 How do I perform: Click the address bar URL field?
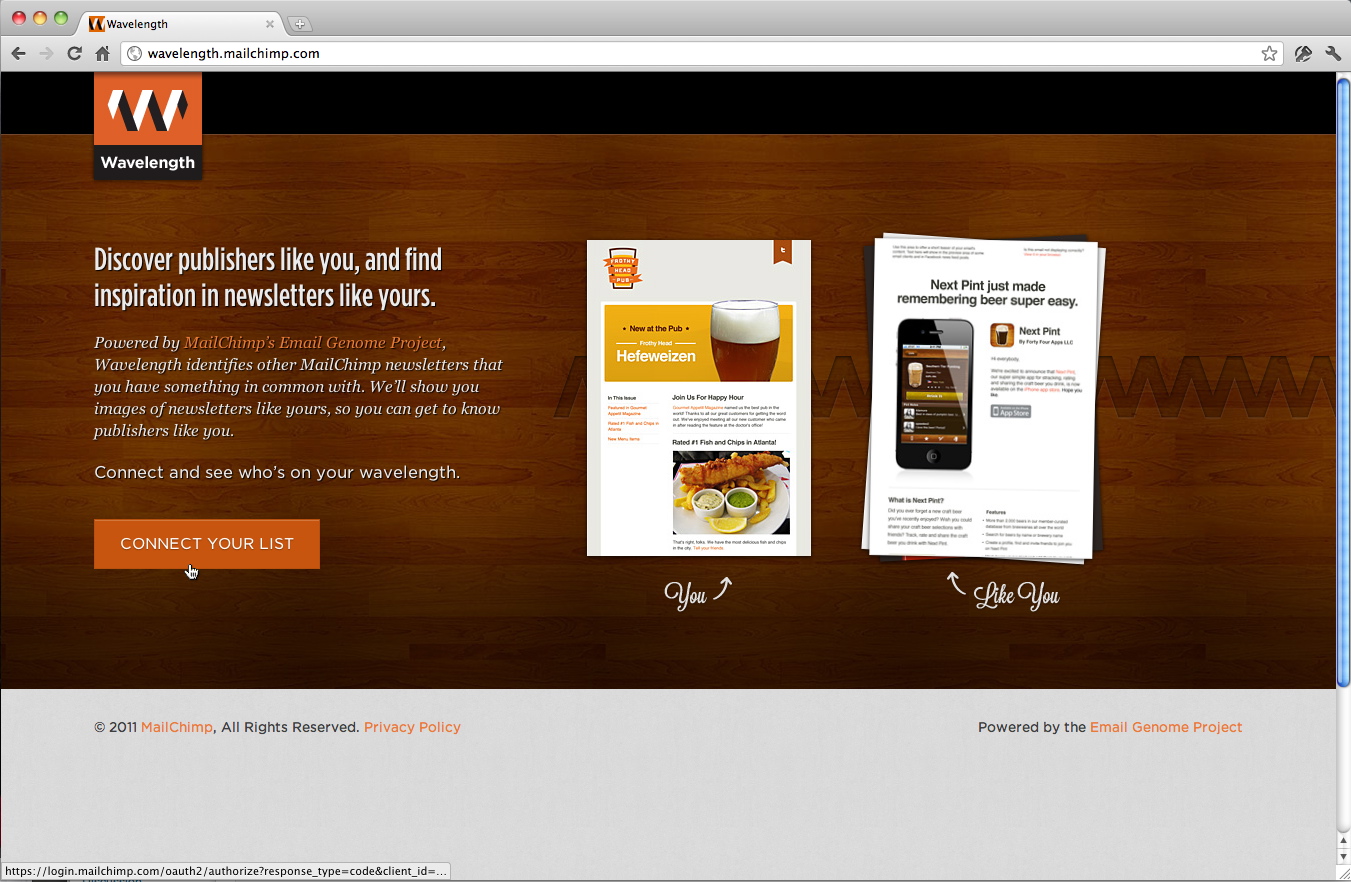(x=690, y=54)
